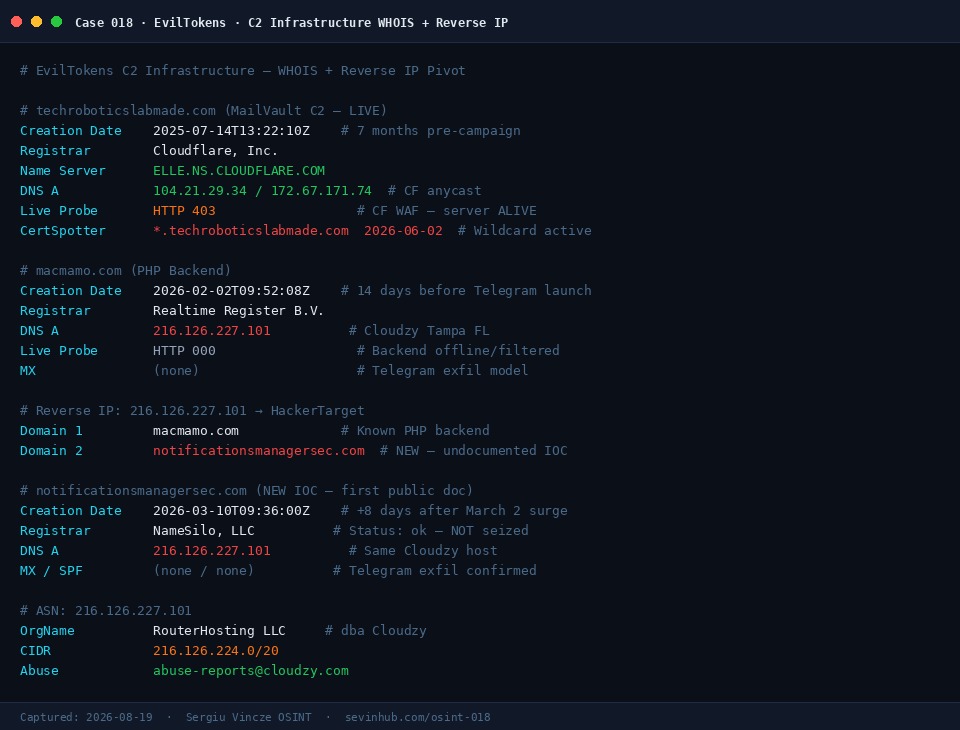Select the 'CIDR' label

[36, 650]
